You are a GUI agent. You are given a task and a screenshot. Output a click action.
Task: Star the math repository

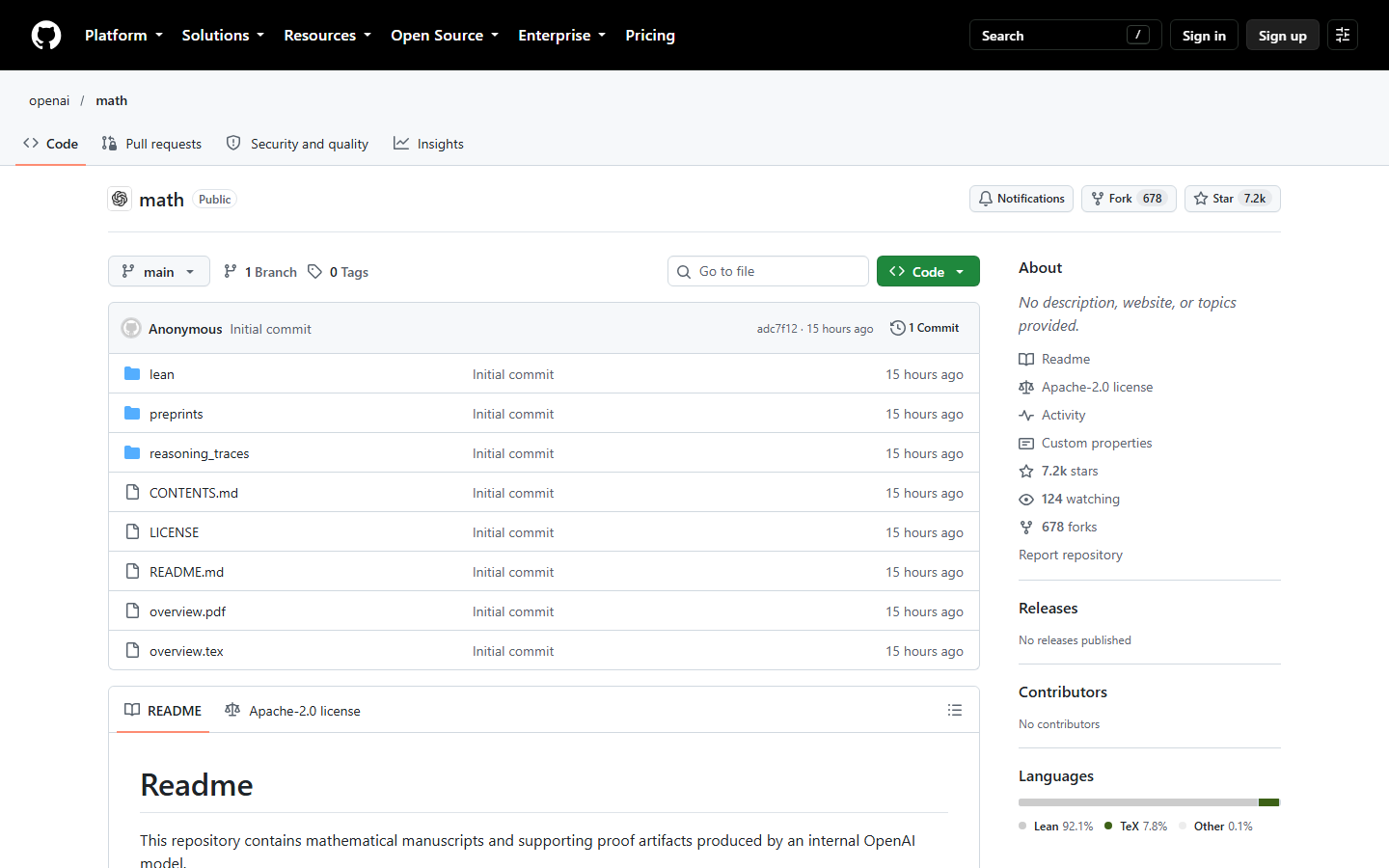1232,199
